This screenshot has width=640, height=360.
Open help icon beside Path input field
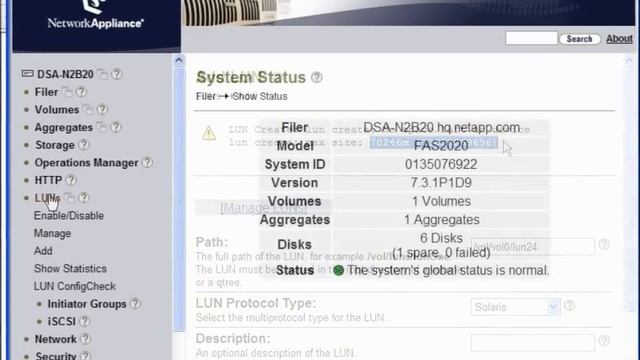click(604, 244)
